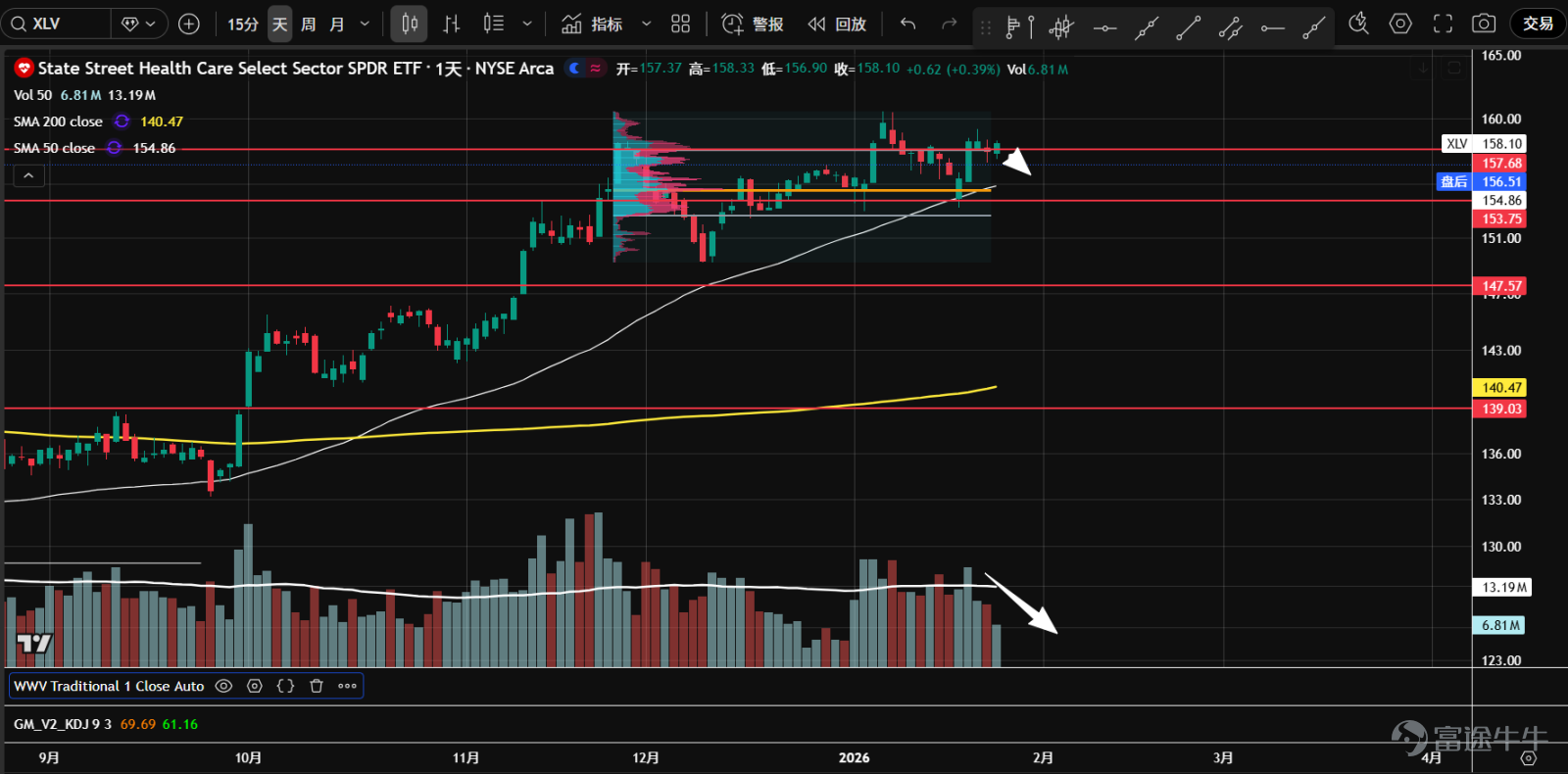Select the ray line drawing tool
Screen dimensions: 1568x774
(1314, 27)
